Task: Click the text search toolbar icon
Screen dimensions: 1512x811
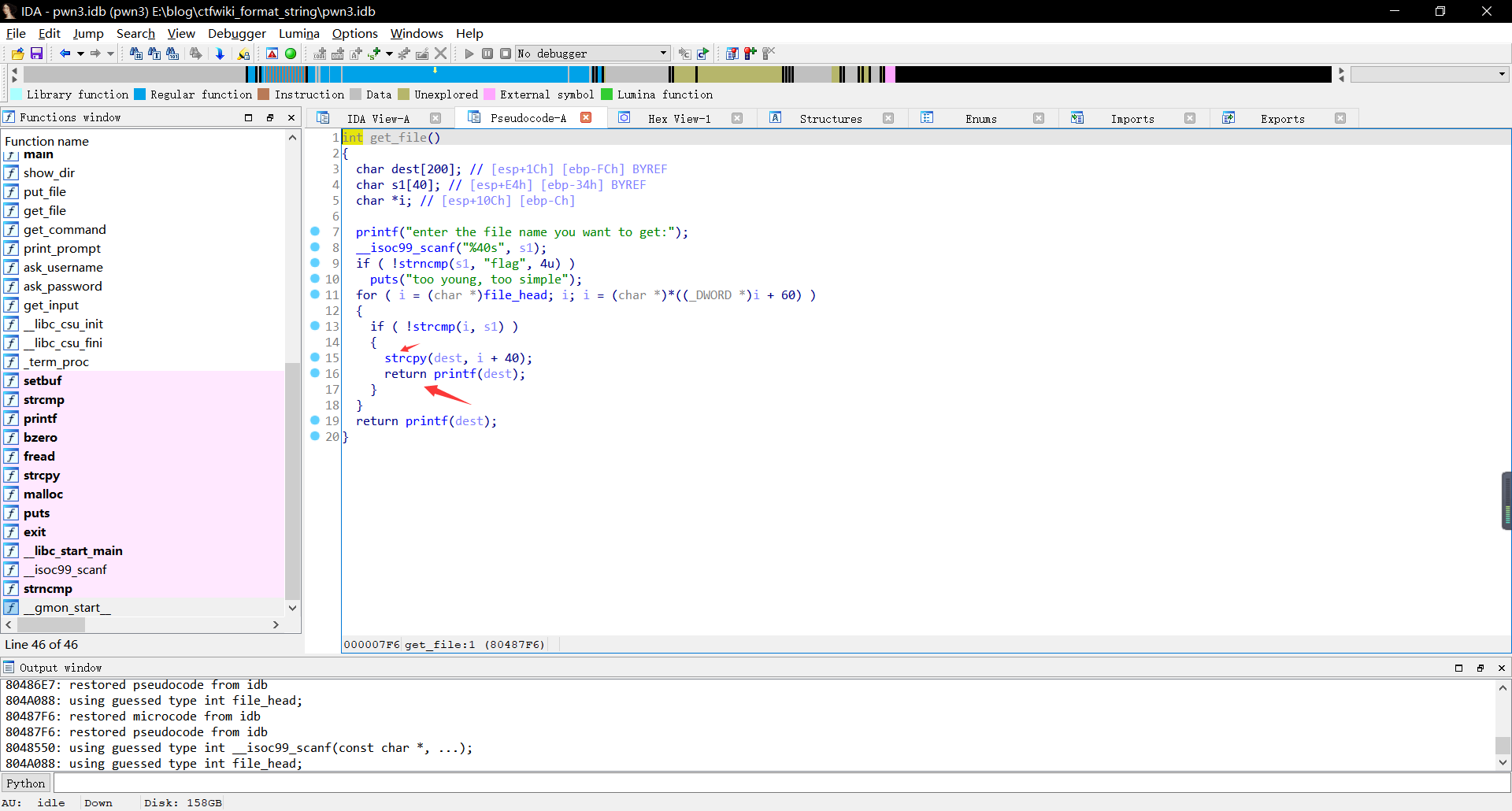Action: pos(154,54)
